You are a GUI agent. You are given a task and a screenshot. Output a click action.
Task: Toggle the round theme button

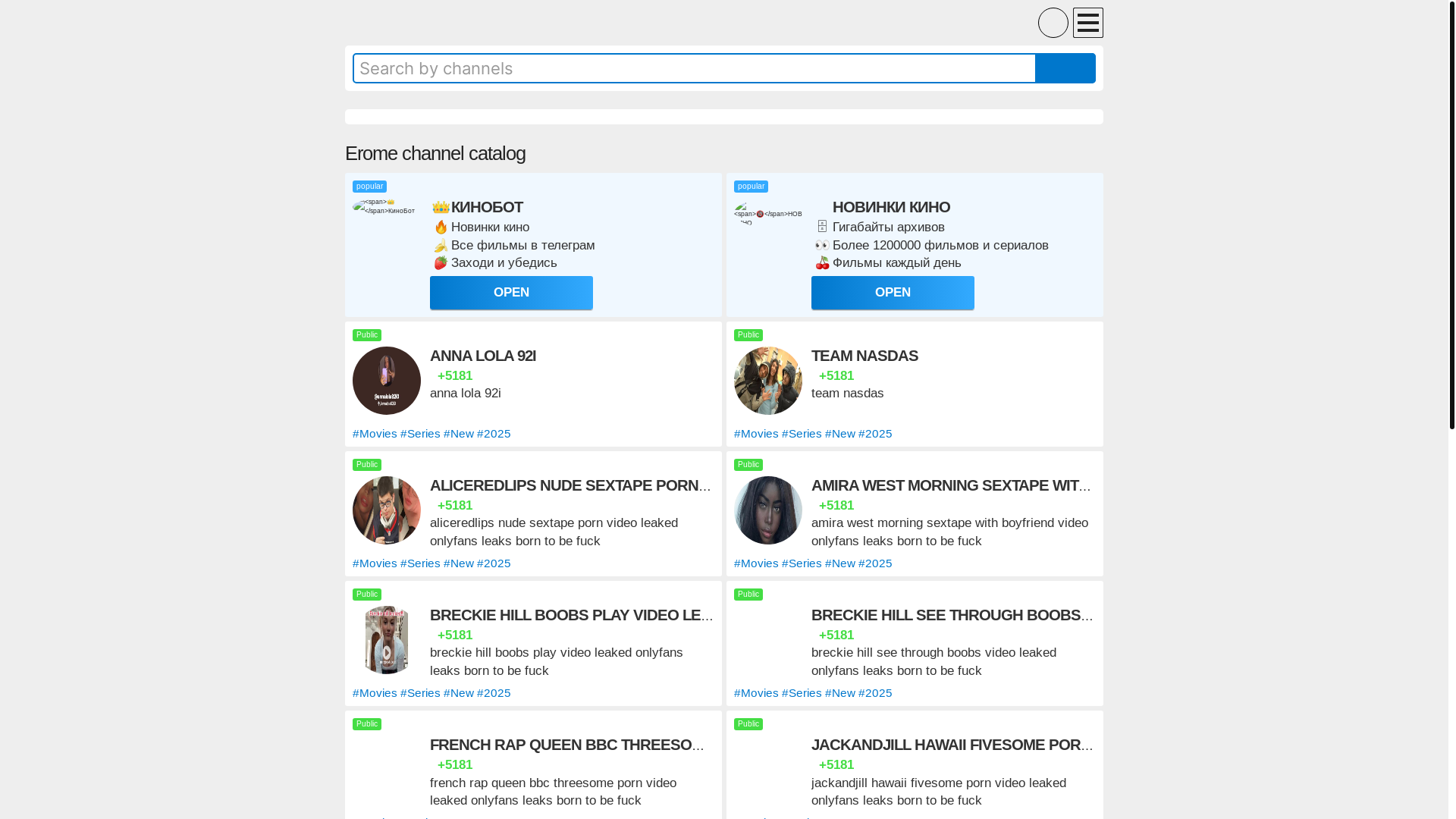[x=1053, y=23]
